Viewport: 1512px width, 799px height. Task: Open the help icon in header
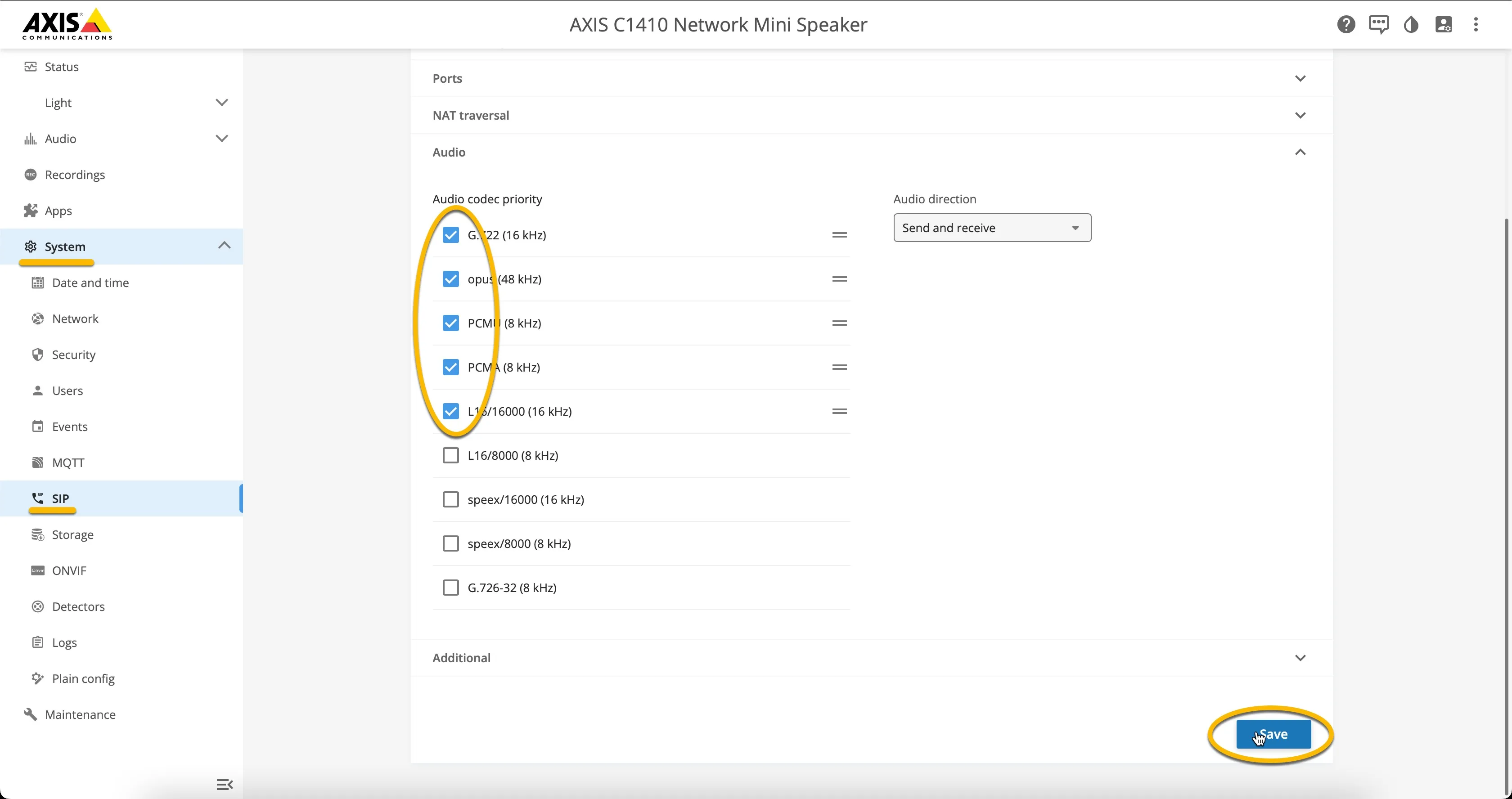tap(1346, 25)
